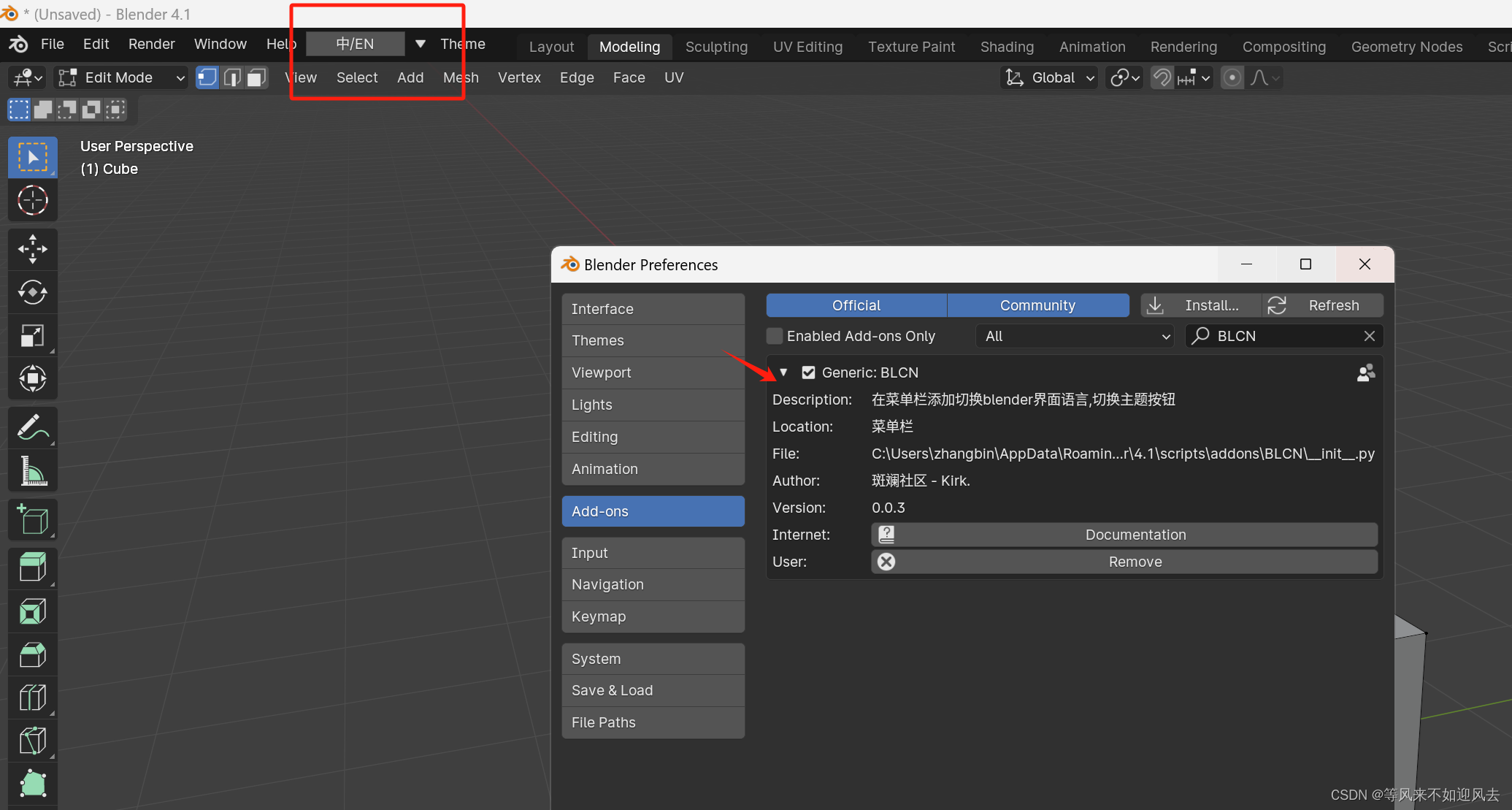Set selection mode to intersect
1512x810 pixels.
(115, 110)
